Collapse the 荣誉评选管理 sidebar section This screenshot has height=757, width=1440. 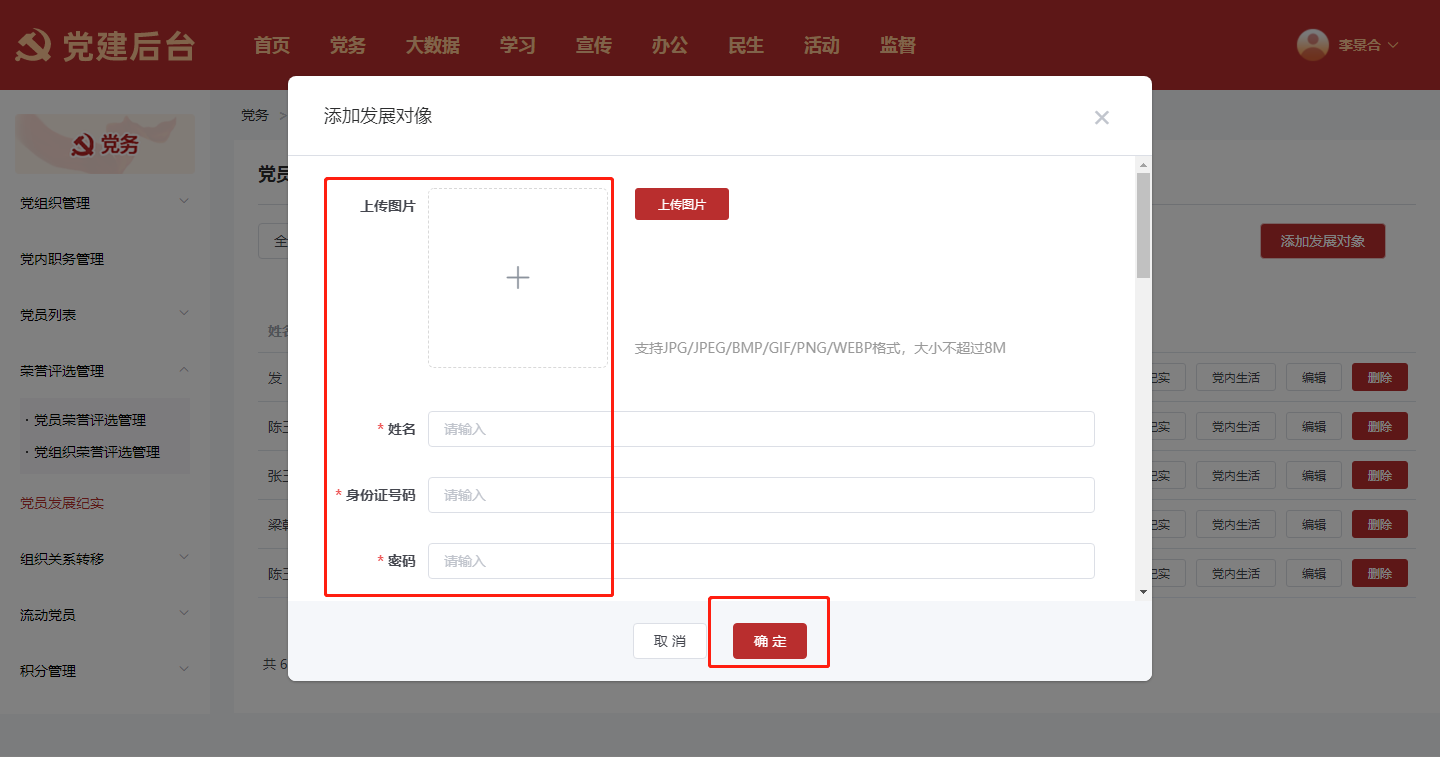pyautogui.click(x=104, y=371)
